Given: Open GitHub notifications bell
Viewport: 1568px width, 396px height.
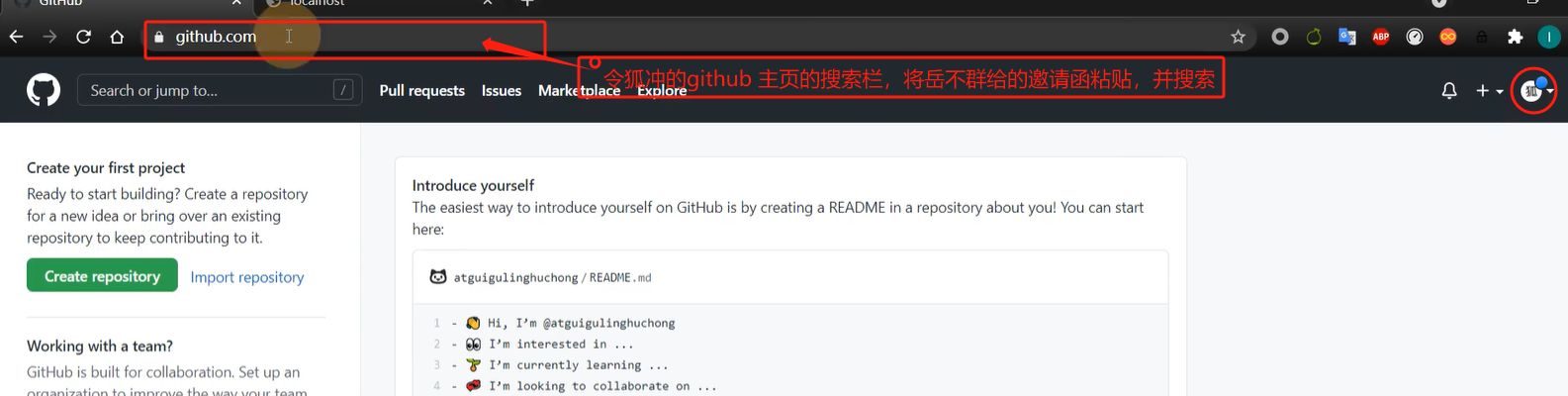Looking at the screenshot, I should coord(1449,90).
